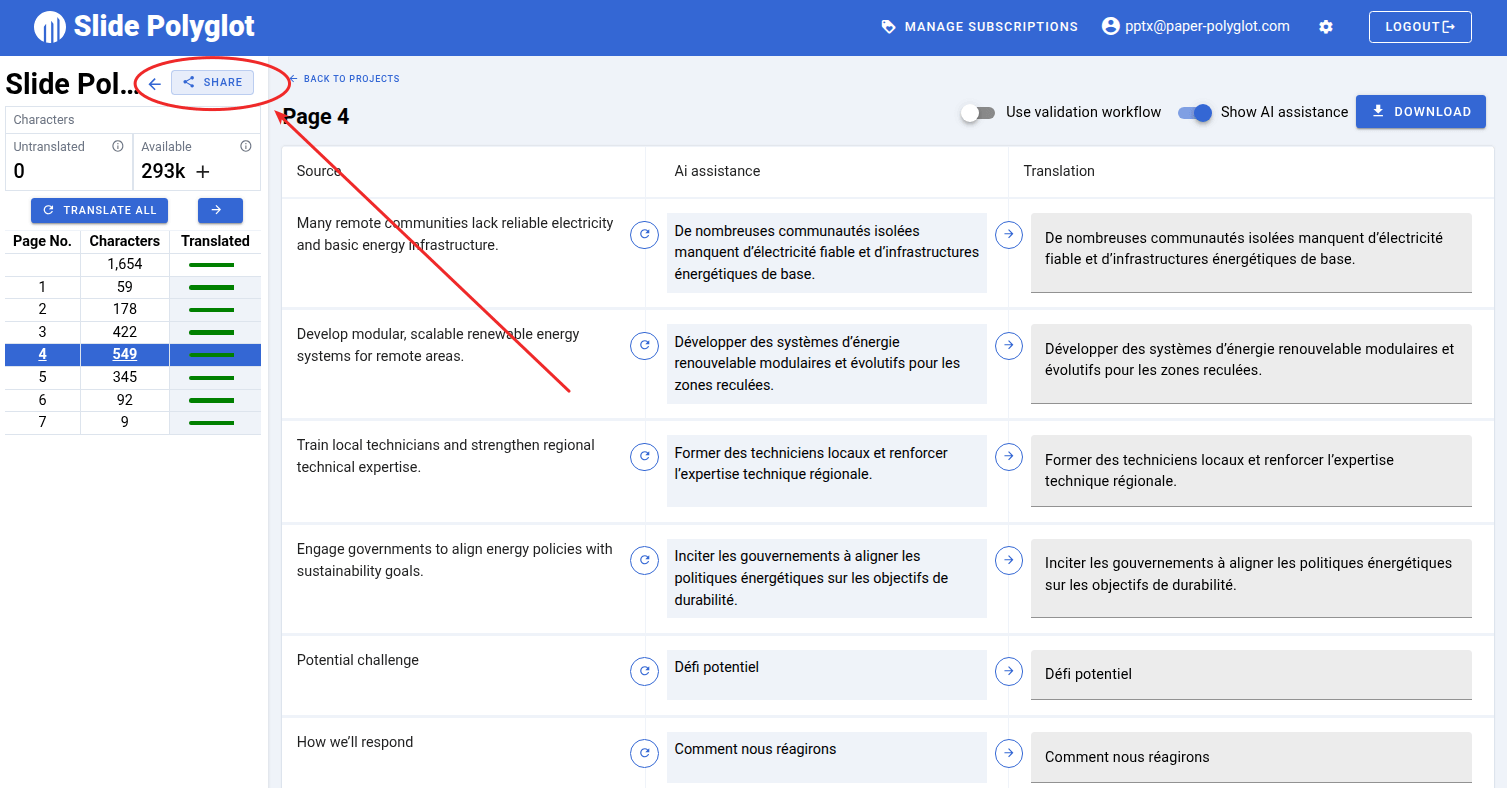1507x788 pixels.
Task: Click the settings gear icon in header
Action: click(x=1326, y=27)
